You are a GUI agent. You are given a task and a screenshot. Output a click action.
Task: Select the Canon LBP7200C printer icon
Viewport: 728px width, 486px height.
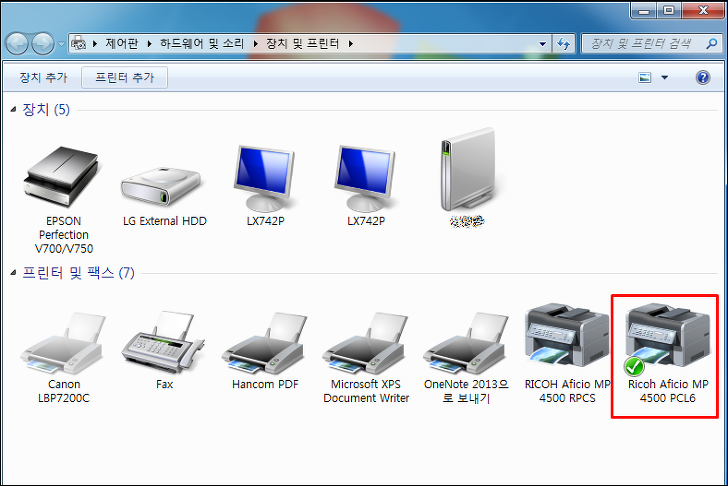[64, 343]
